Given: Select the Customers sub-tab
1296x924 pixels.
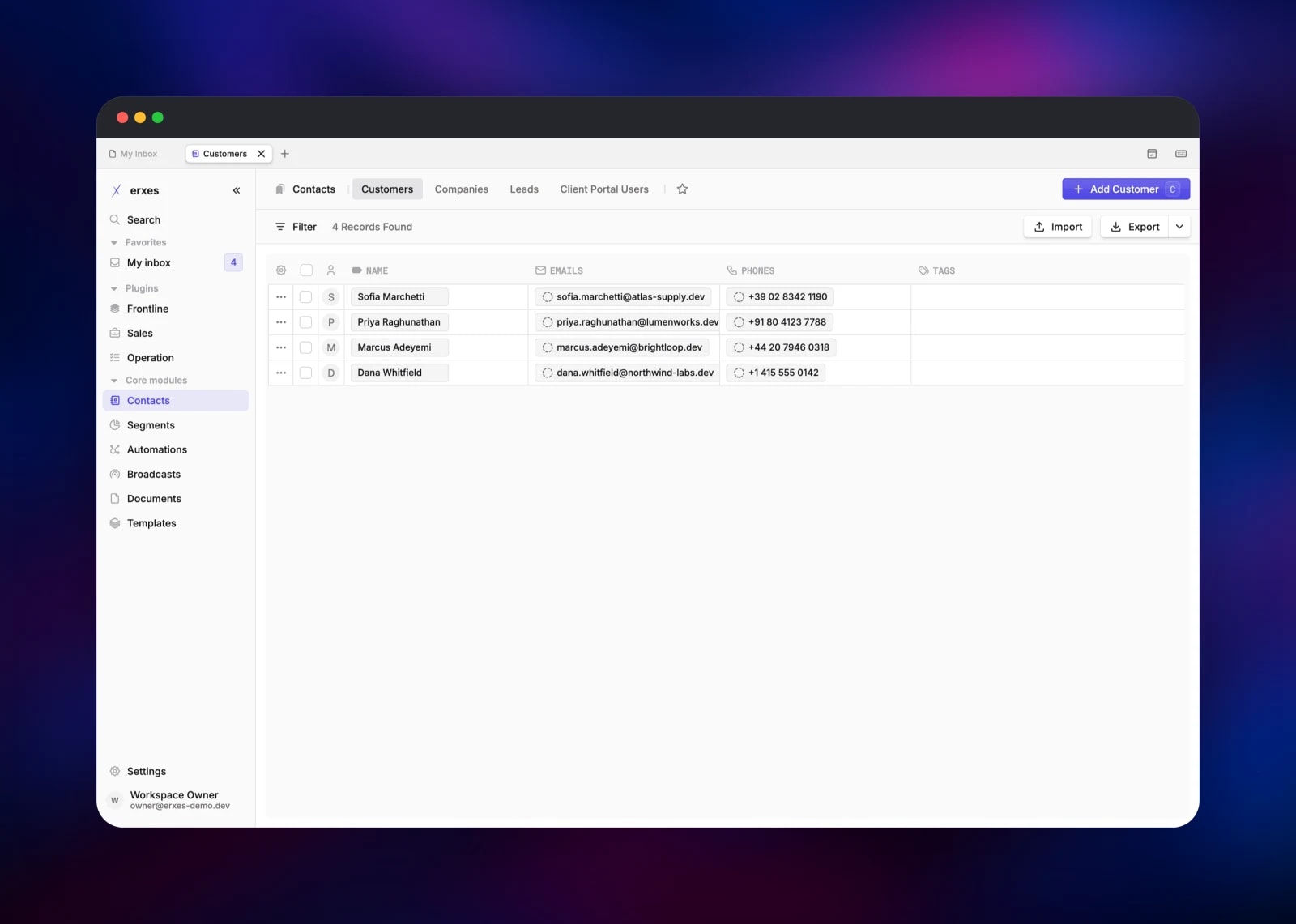Looking at the screenshot, I should [387, 189].
